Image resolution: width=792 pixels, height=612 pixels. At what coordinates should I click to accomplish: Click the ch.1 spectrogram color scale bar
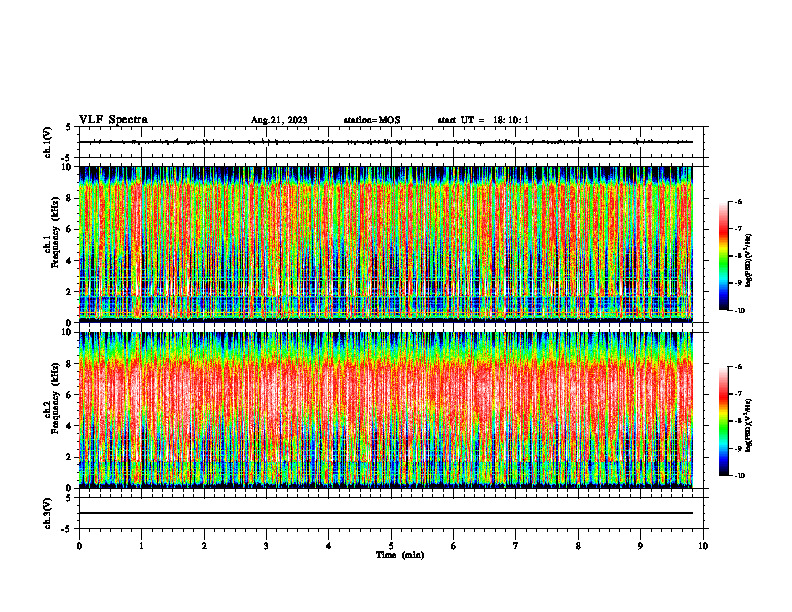[x=723, y=256]
